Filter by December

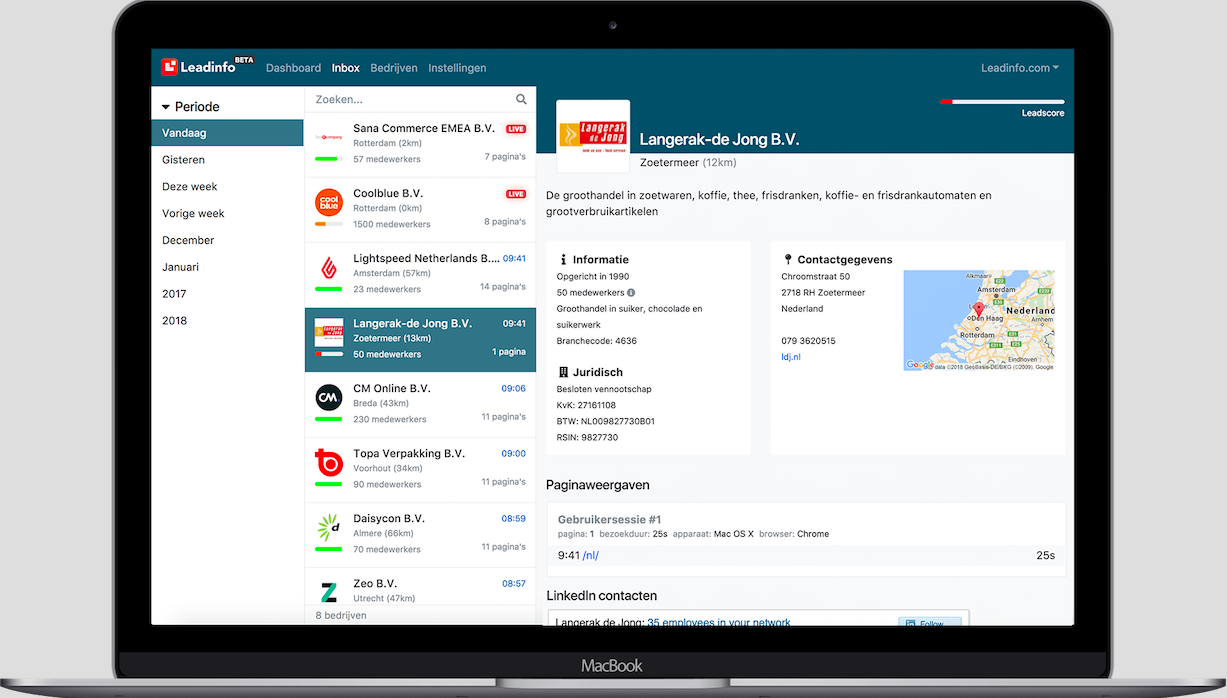click(227, 241)
